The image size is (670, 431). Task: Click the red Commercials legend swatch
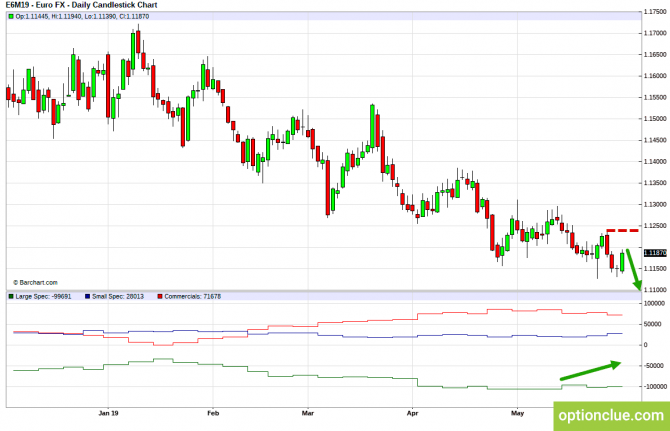160,297
